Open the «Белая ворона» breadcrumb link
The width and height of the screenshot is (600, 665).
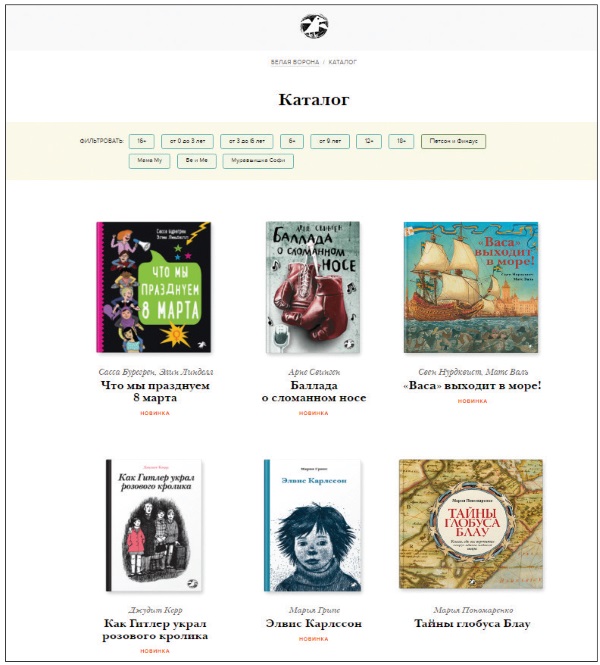[x=295, y=62]
